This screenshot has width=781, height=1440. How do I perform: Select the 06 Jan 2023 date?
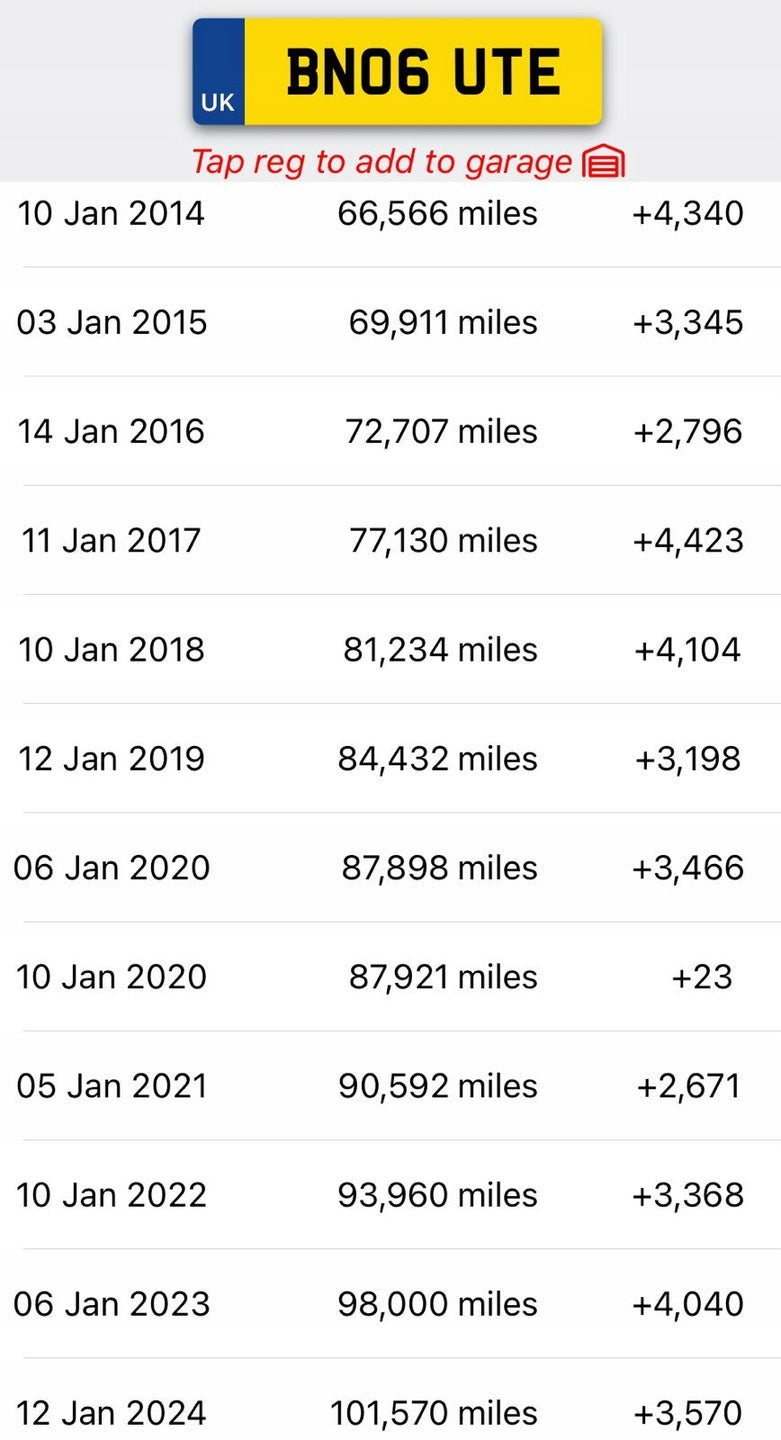[x=112, y=1303]
